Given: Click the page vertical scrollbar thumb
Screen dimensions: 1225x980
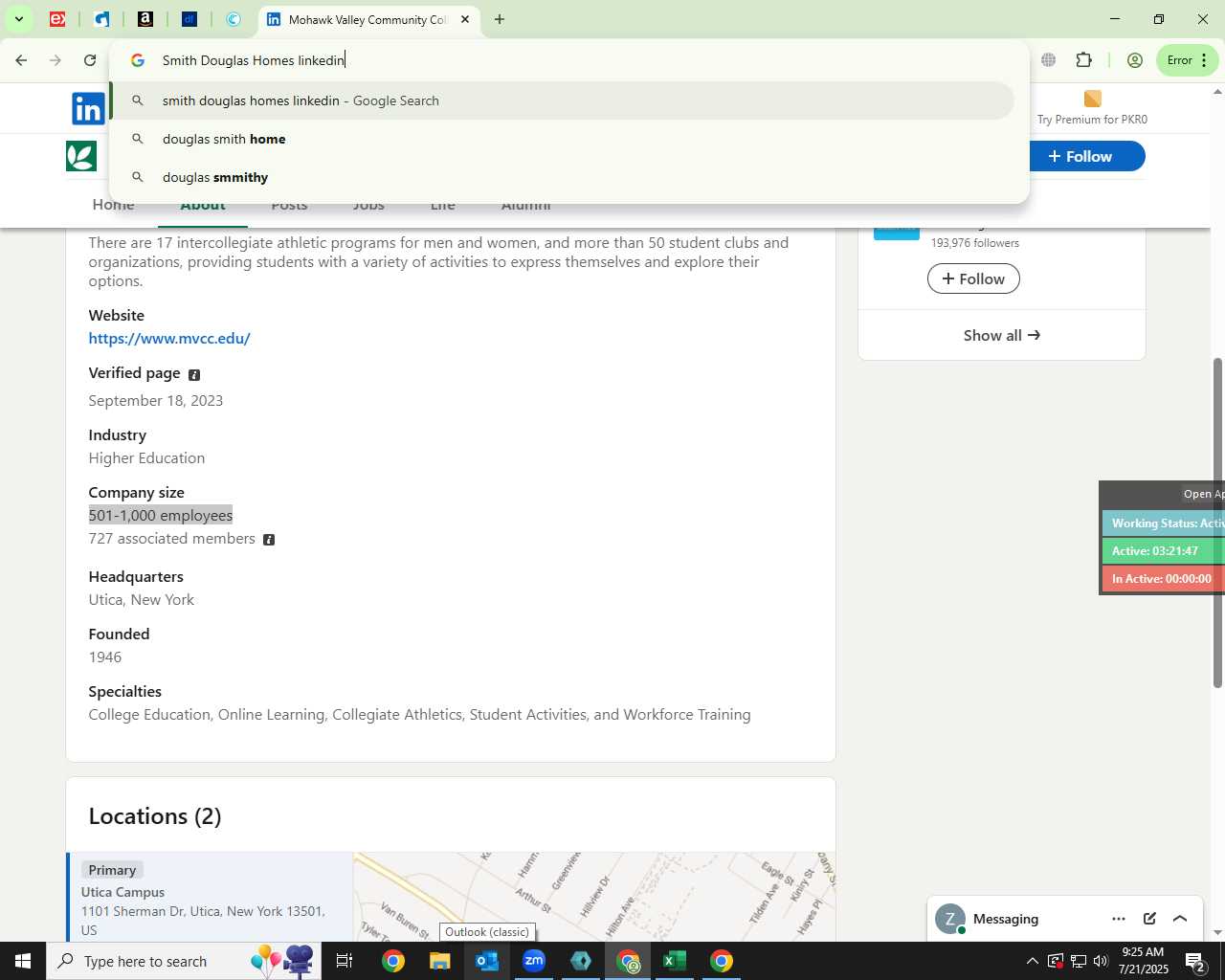Looking at the screenshot, I should 1217,523.
